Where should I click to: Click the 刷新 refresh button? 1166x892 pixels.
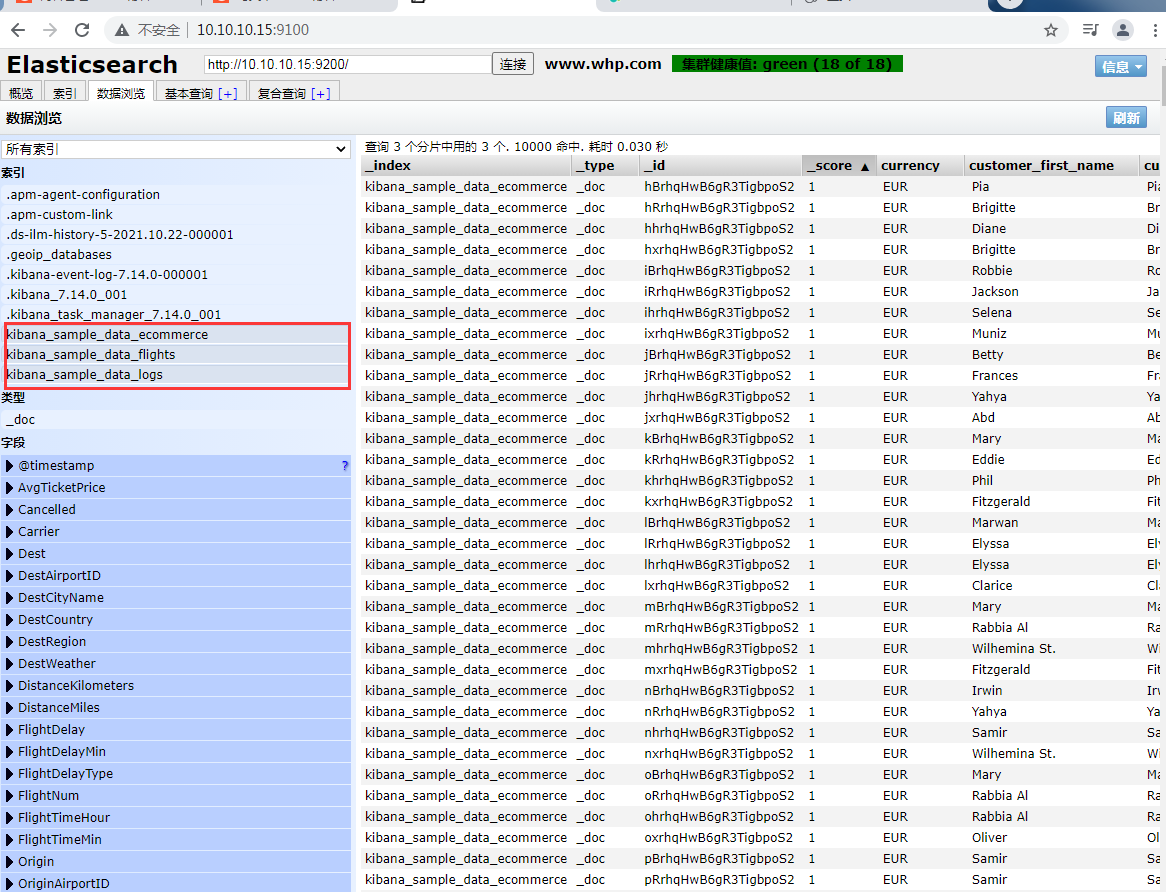coord(1126,117)
